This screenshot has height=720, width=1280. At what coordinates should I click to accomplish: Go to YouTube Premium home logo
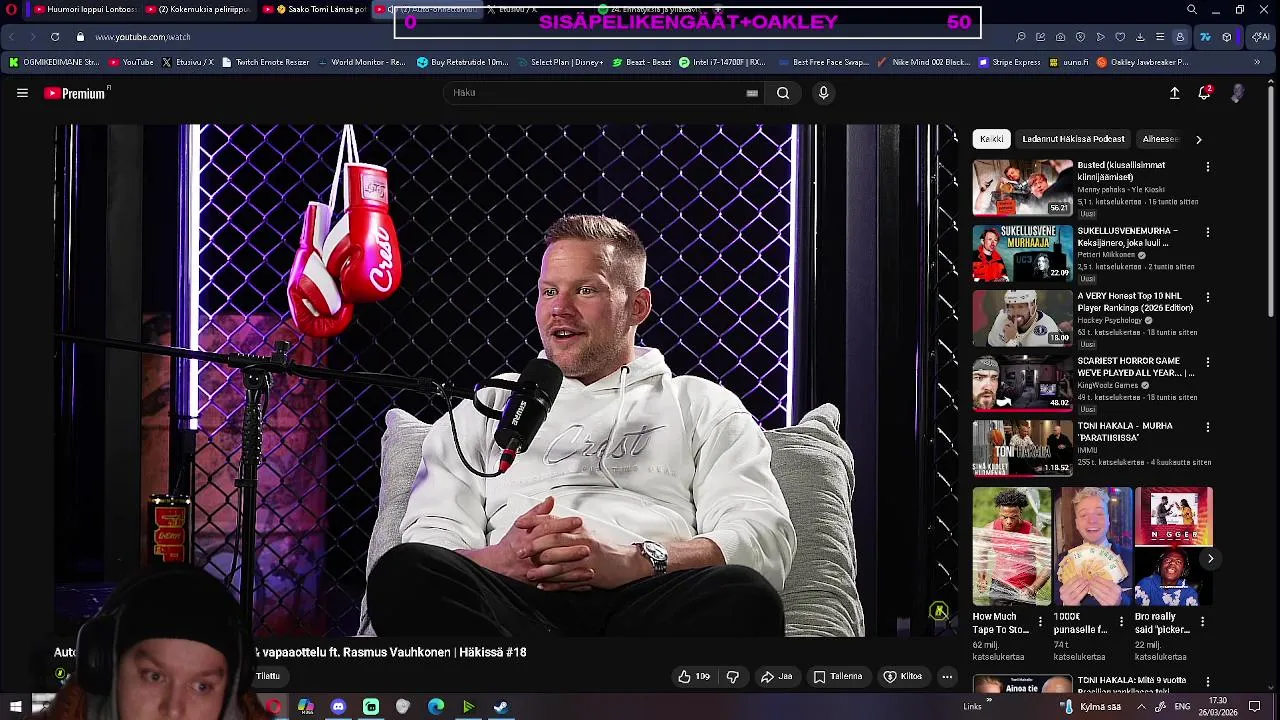pos(76,93)
